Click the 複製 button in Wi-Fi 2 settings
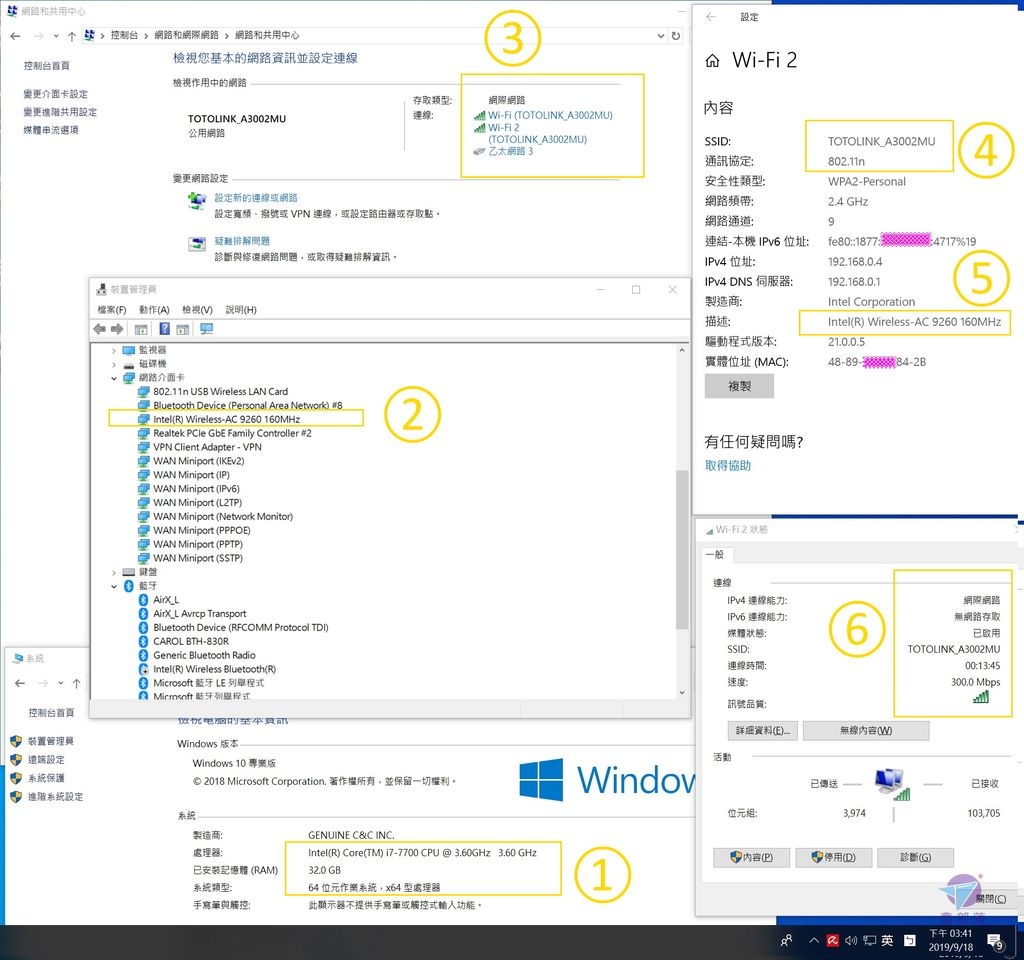Image resolution: width=1024 pixels, height=960 pixels. point(739,386)
